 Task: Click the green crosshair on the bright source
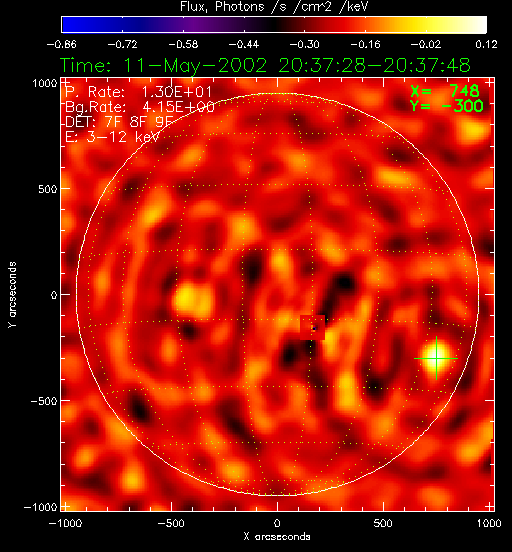click(x=436, y=358)
